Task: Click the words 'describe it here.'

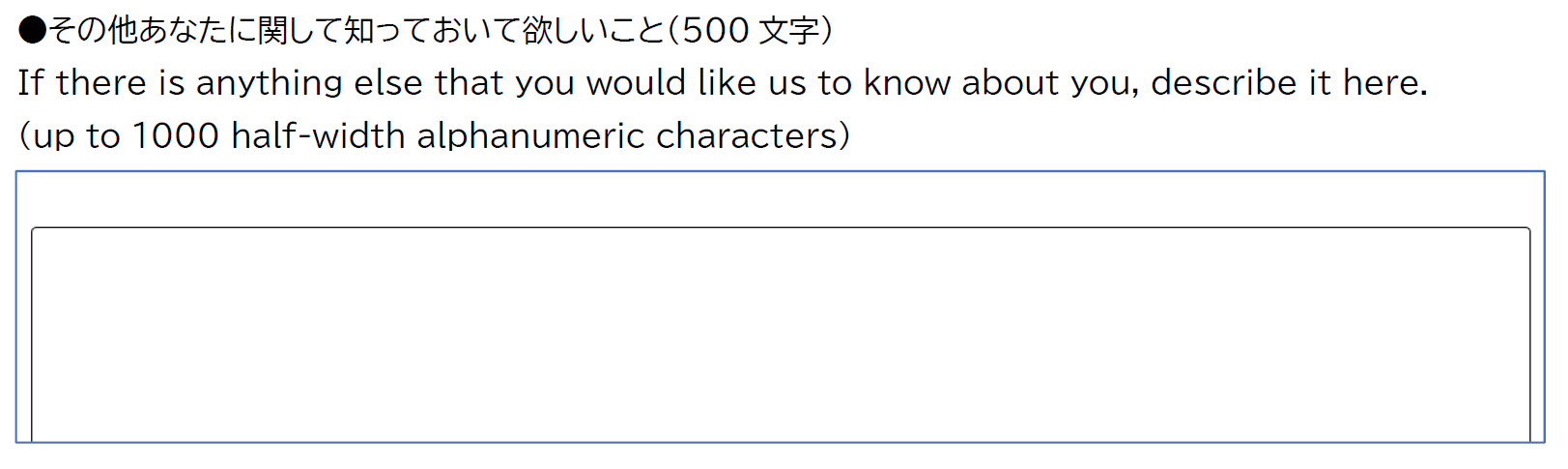Action: click(x=1289, y=83)
